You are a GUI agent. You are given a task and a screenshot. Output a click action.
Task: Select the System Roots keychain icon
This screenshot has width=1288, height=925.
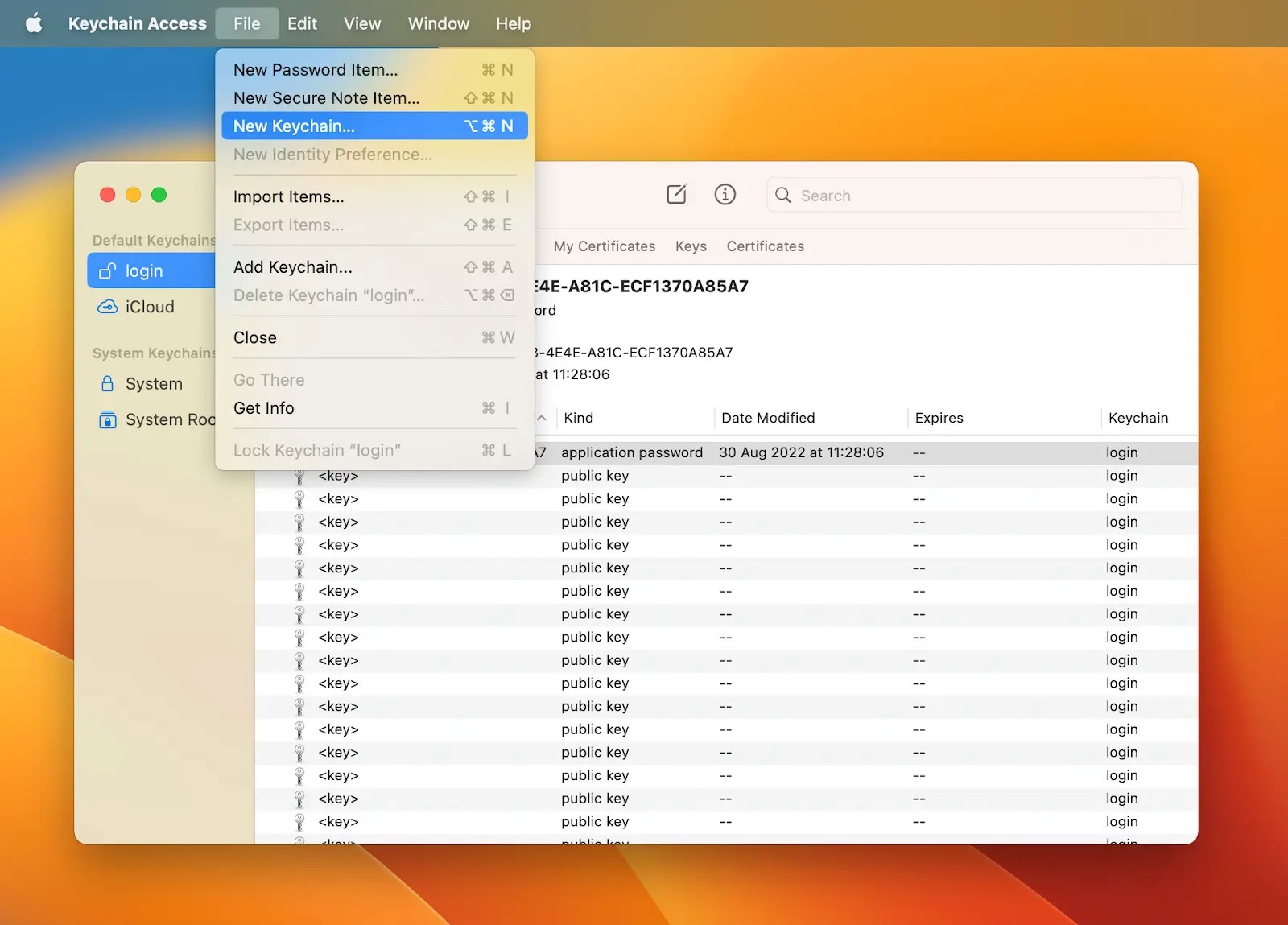[x=107, y=419]
